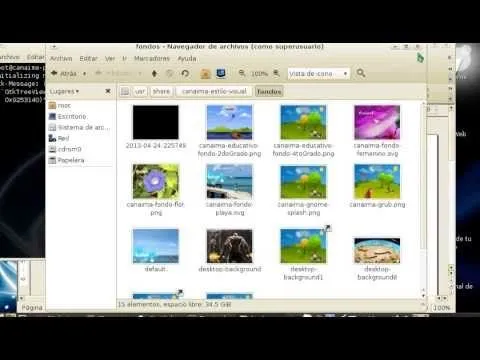Image resolution: width=480 pixels, height=360 pixels.
Task: Select root in the places sidebar
Action: (x=60, y=105)
